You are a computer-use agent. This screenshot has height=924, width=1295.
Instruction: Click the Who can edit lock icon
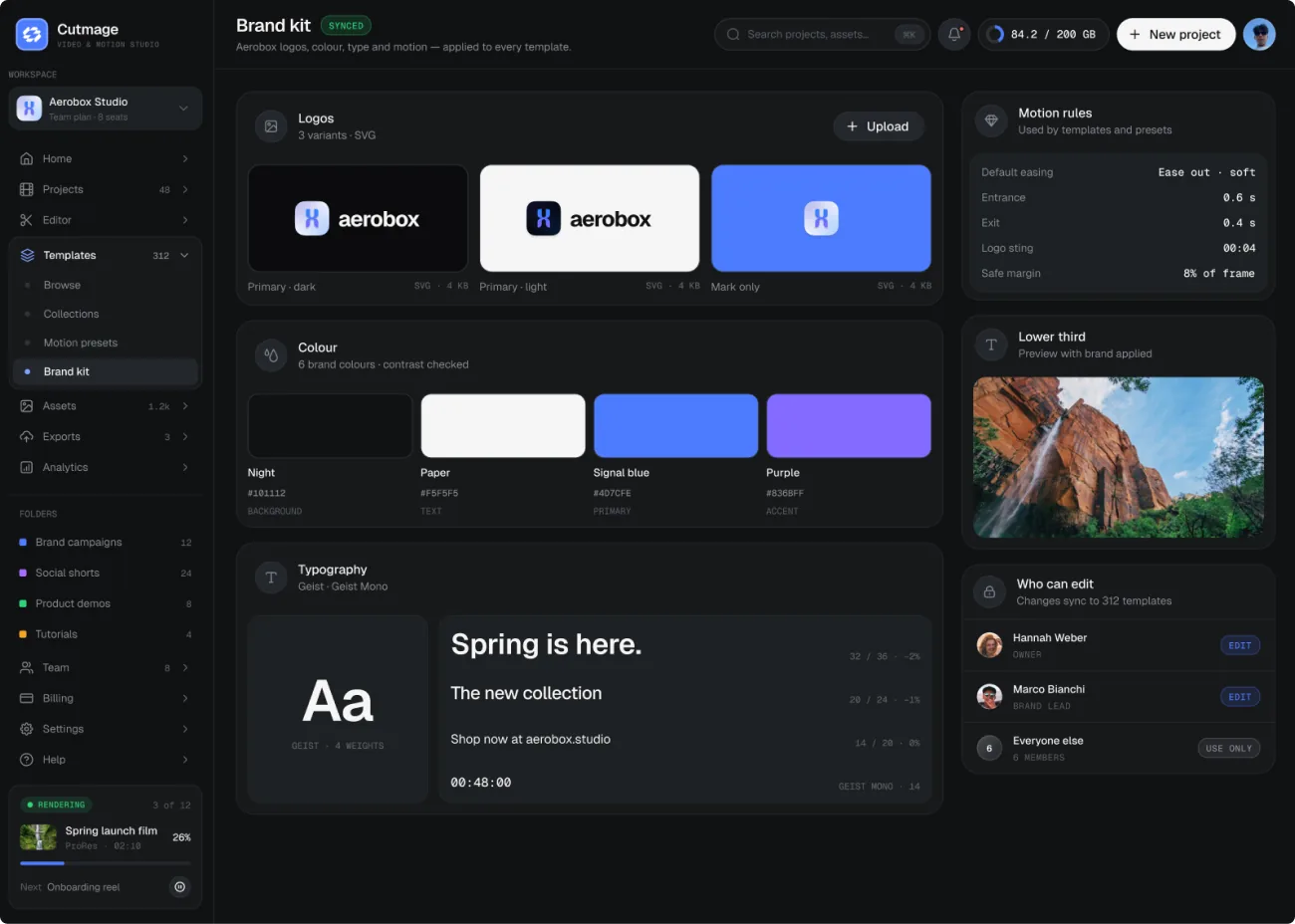click(989, 591)
